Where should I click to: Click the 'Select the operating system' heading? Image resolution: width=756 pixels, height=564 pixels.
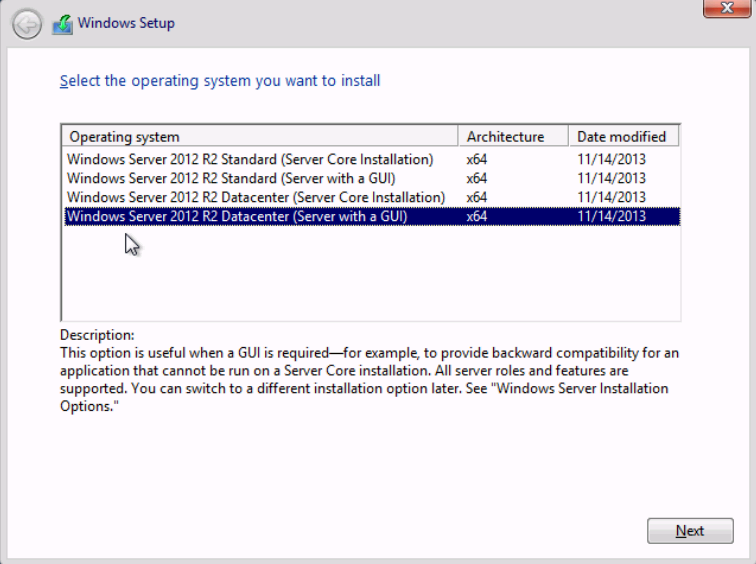click(220, 81)
